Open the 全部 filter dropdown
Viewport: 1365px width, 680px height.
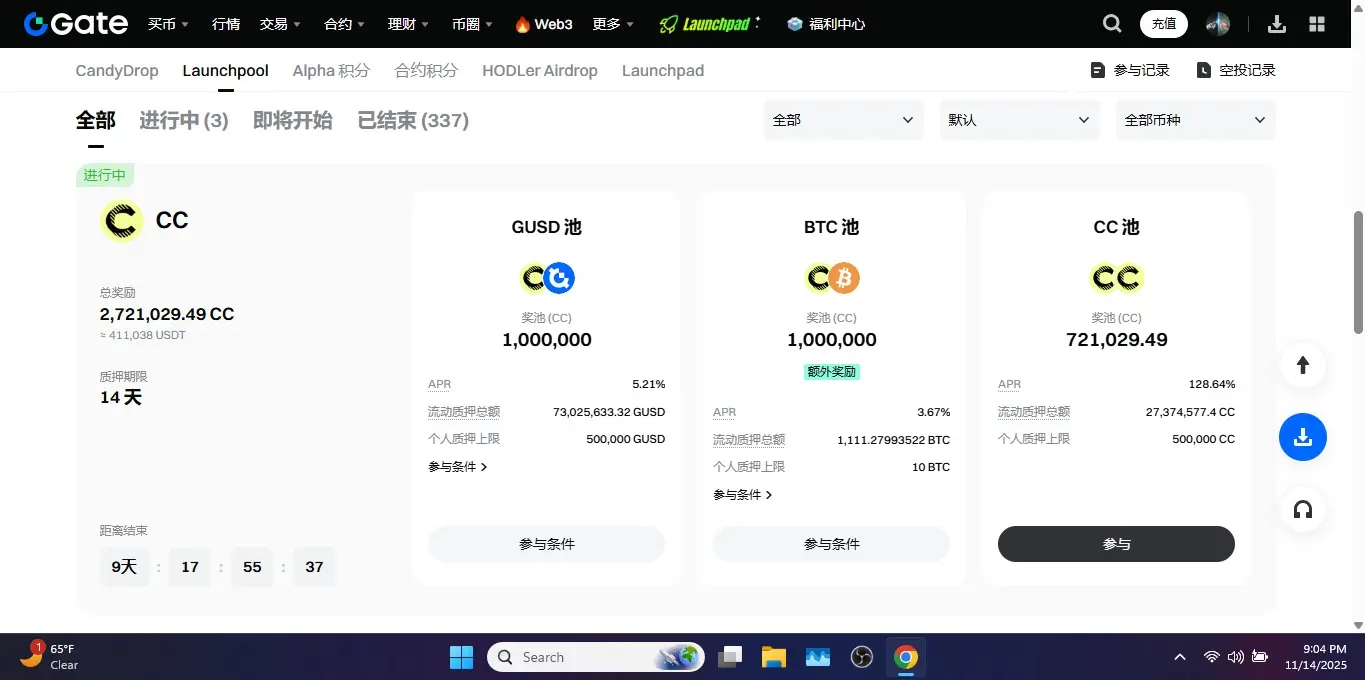click(843, 120)
